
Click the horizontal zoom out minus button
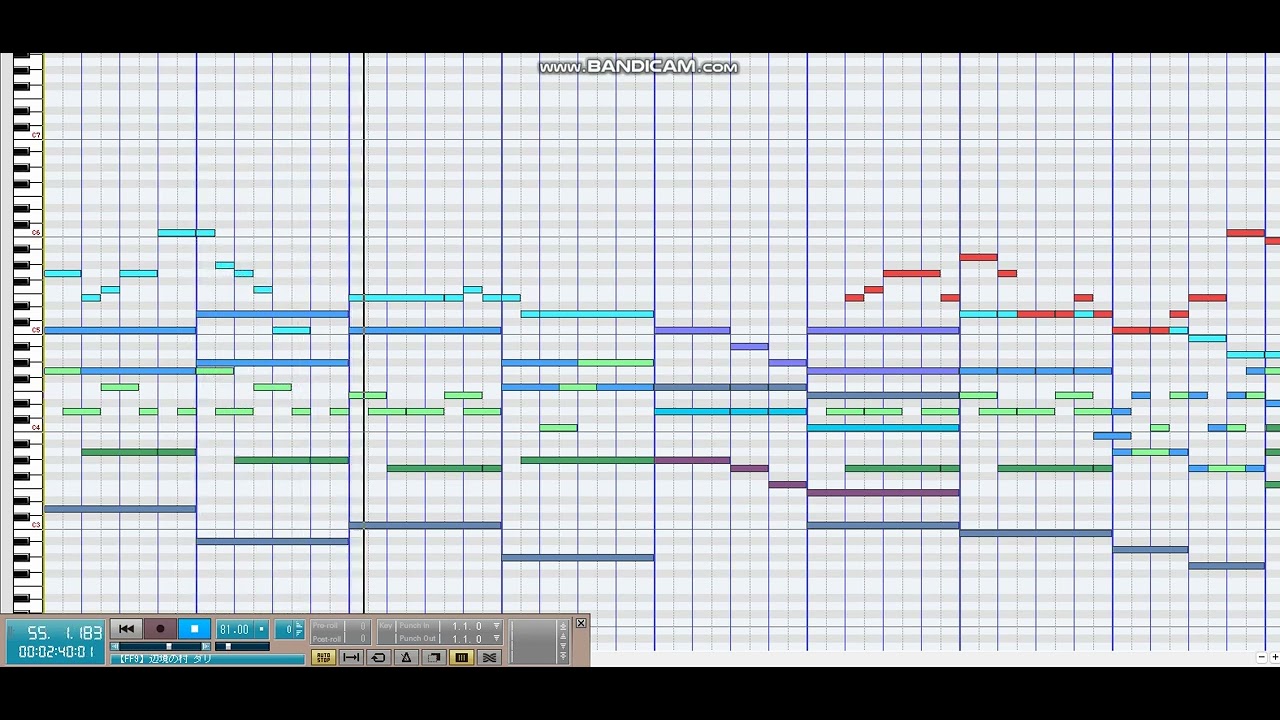coord(1262,657)
